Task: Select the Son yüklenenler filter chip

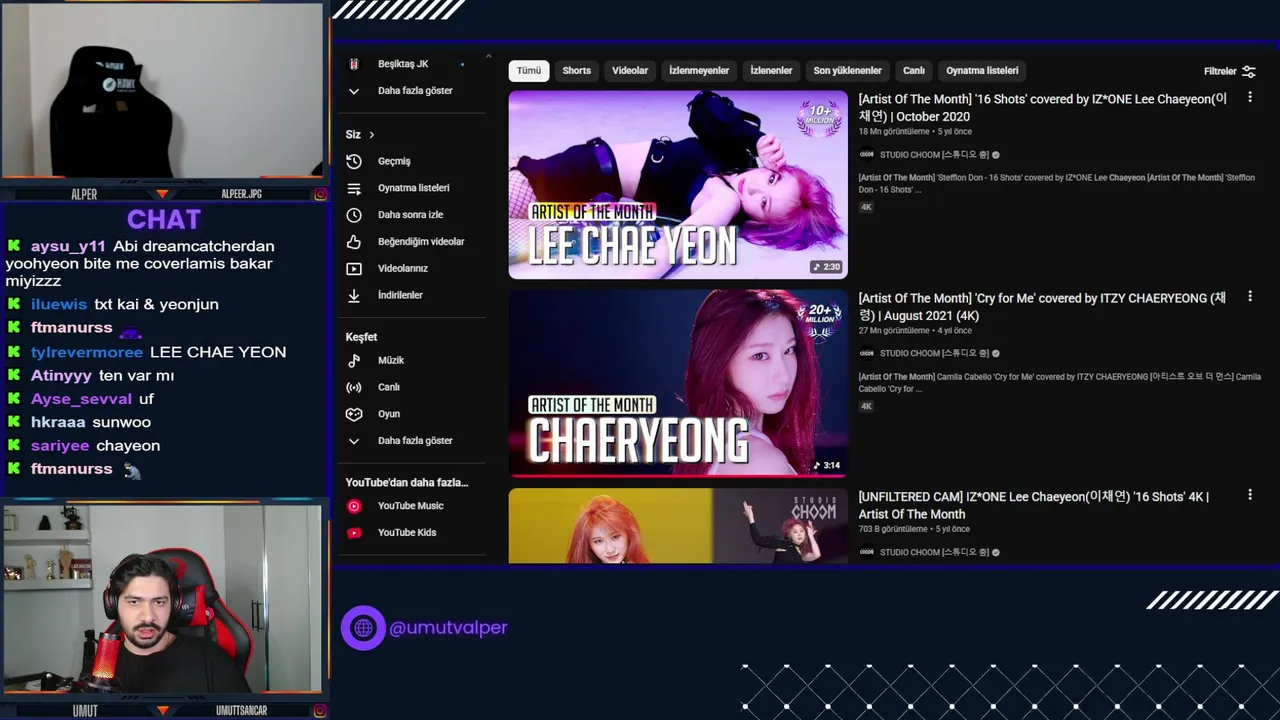Action: coord(847,71)
